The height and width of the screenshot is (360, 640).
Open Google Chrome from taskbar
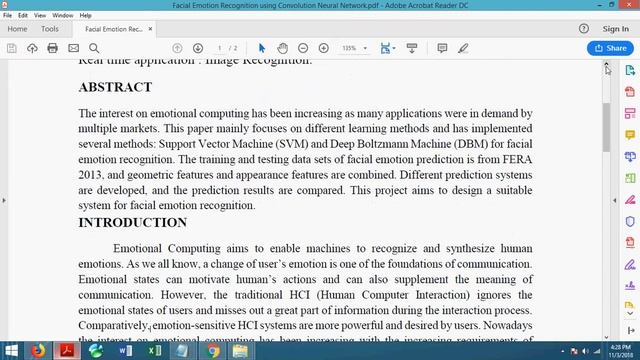212,351
